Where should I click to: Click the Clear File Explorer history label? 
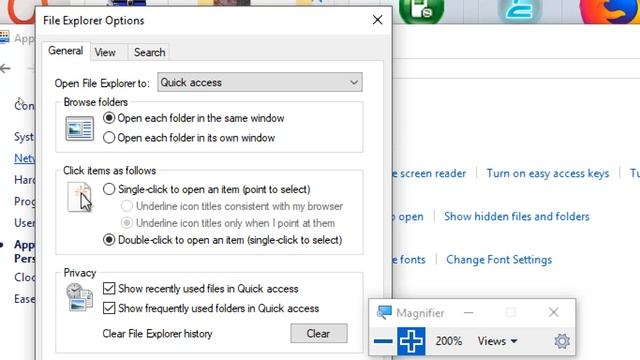coord(157,334)
